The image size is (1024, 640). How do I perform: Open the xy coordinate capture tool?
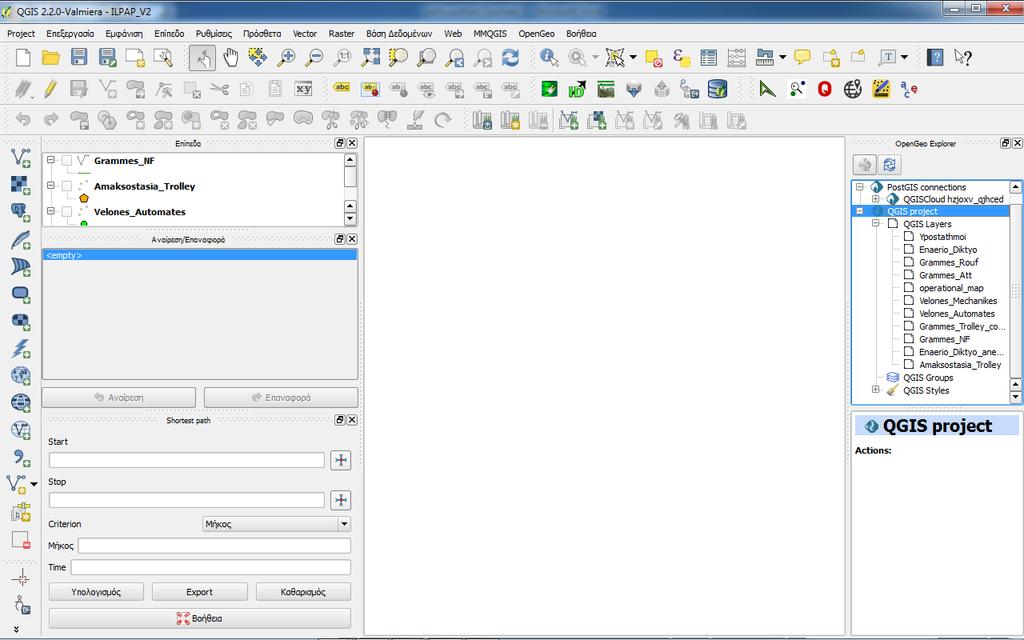tap(304, 89)
